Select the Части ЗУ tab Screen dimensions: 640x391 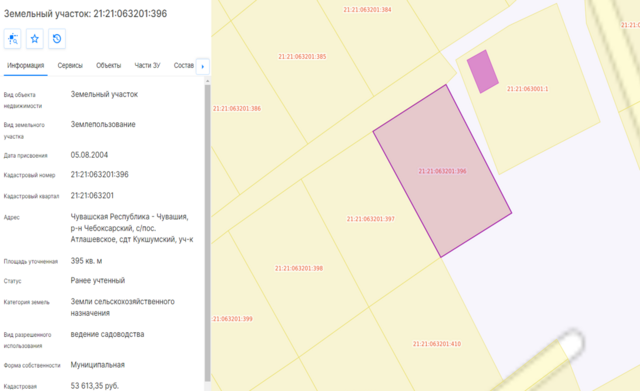(147, 66)
